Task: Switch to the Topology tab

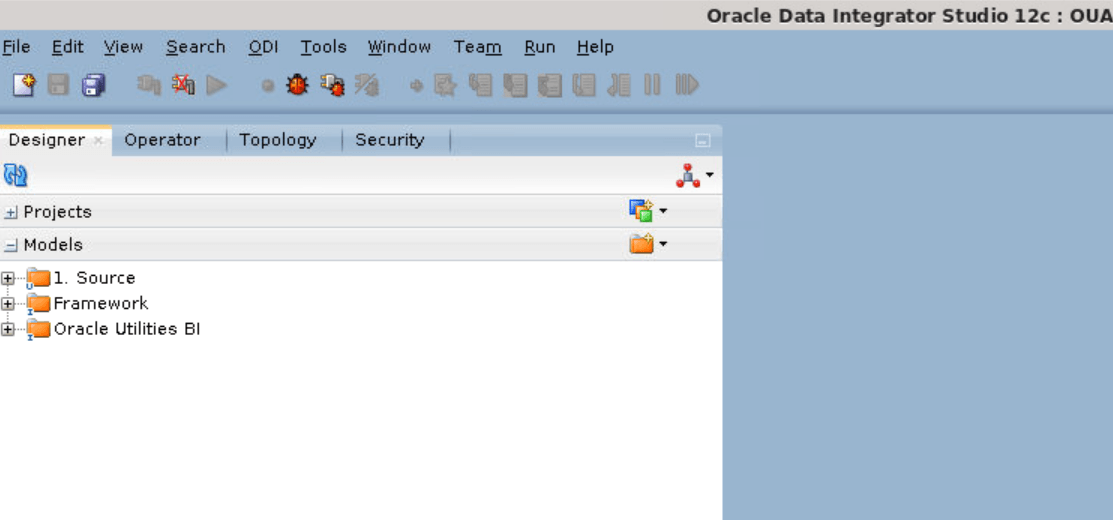Action: coord(278,140)
